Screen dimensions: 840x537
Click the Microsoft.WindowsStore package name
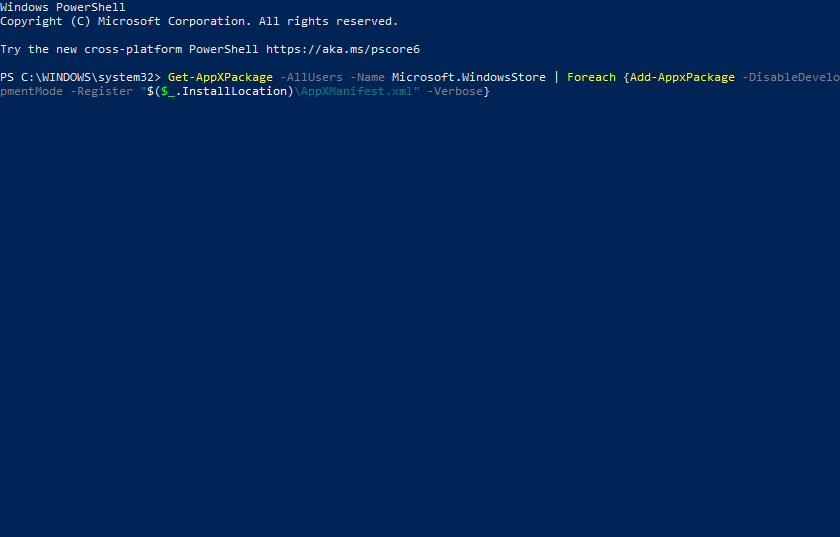pos(468,77)
